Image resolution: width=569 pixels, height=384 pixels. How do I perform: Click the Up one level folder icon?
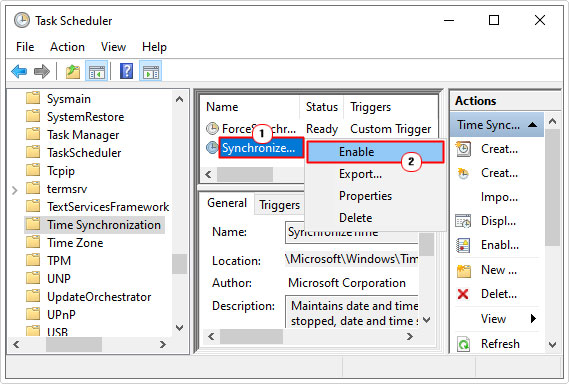(73, 71)
